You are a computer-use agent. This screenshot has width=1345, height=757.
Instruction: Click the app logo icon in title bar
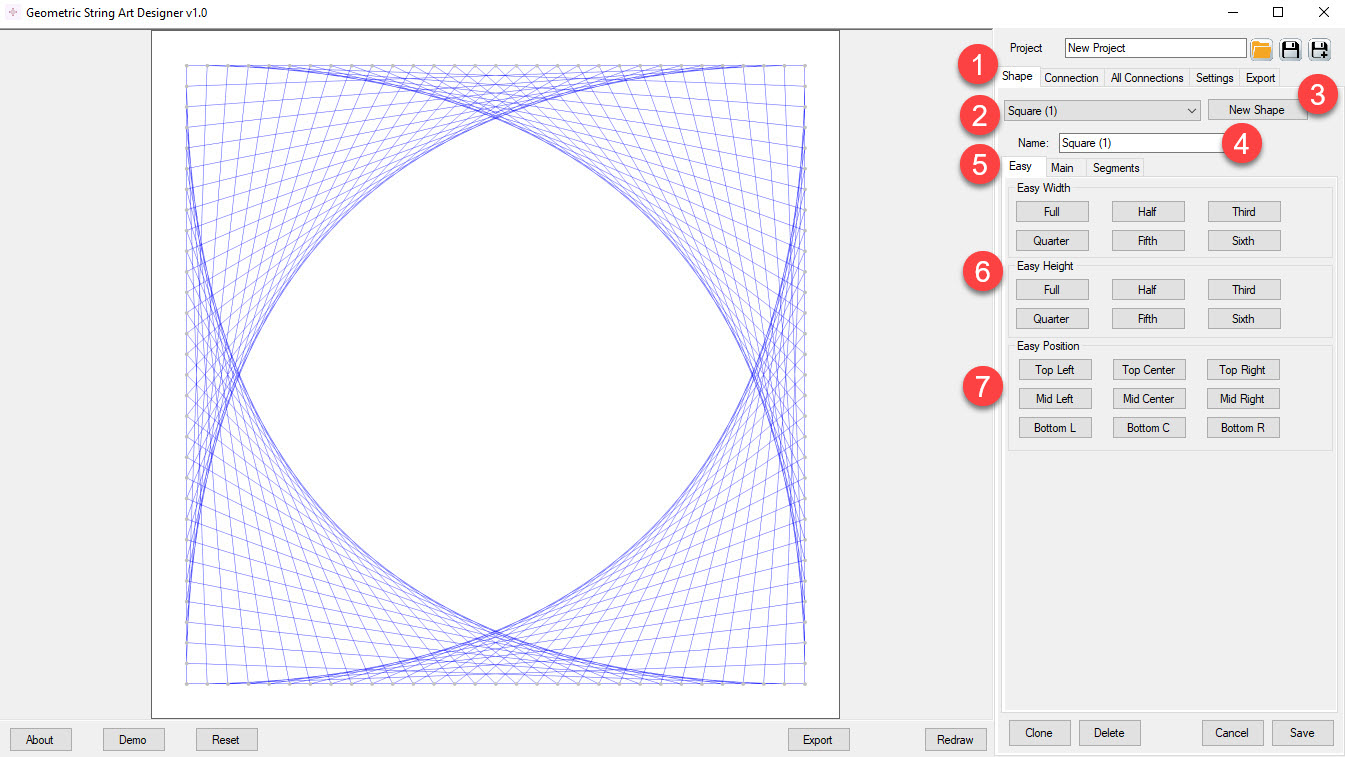point(13,12)
